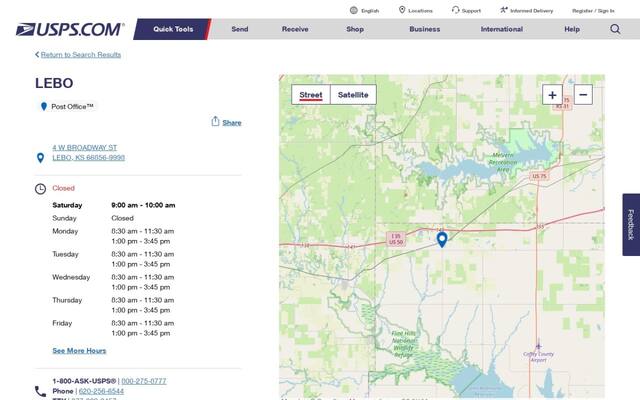640x400 pixels.
Task: Click the back chevron near Return link
Action: [x=37, y=54]
